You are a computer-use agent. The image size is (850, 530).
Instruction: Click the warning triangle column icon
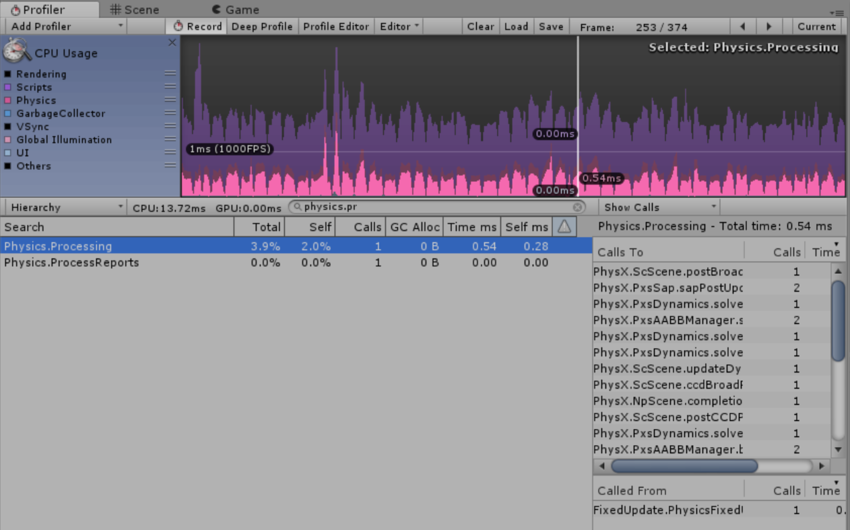[564, 227]
